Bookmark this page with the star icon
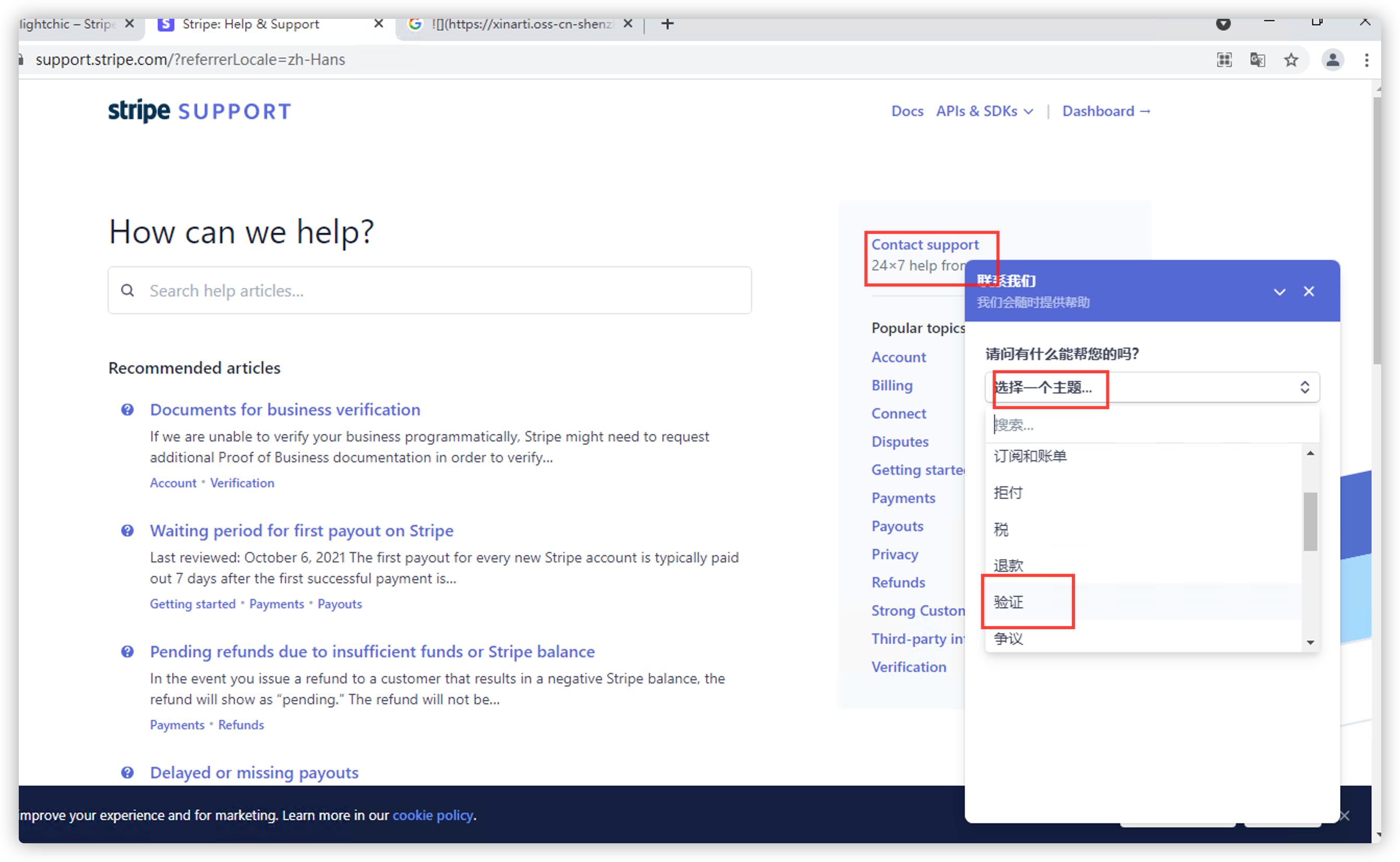Viewport: 1400px width, 862px height. tap(1290, 60)
